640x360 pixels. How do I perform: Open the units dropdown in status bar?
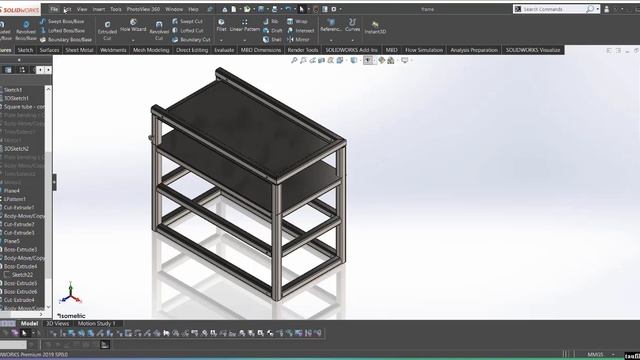pos(613,354)
